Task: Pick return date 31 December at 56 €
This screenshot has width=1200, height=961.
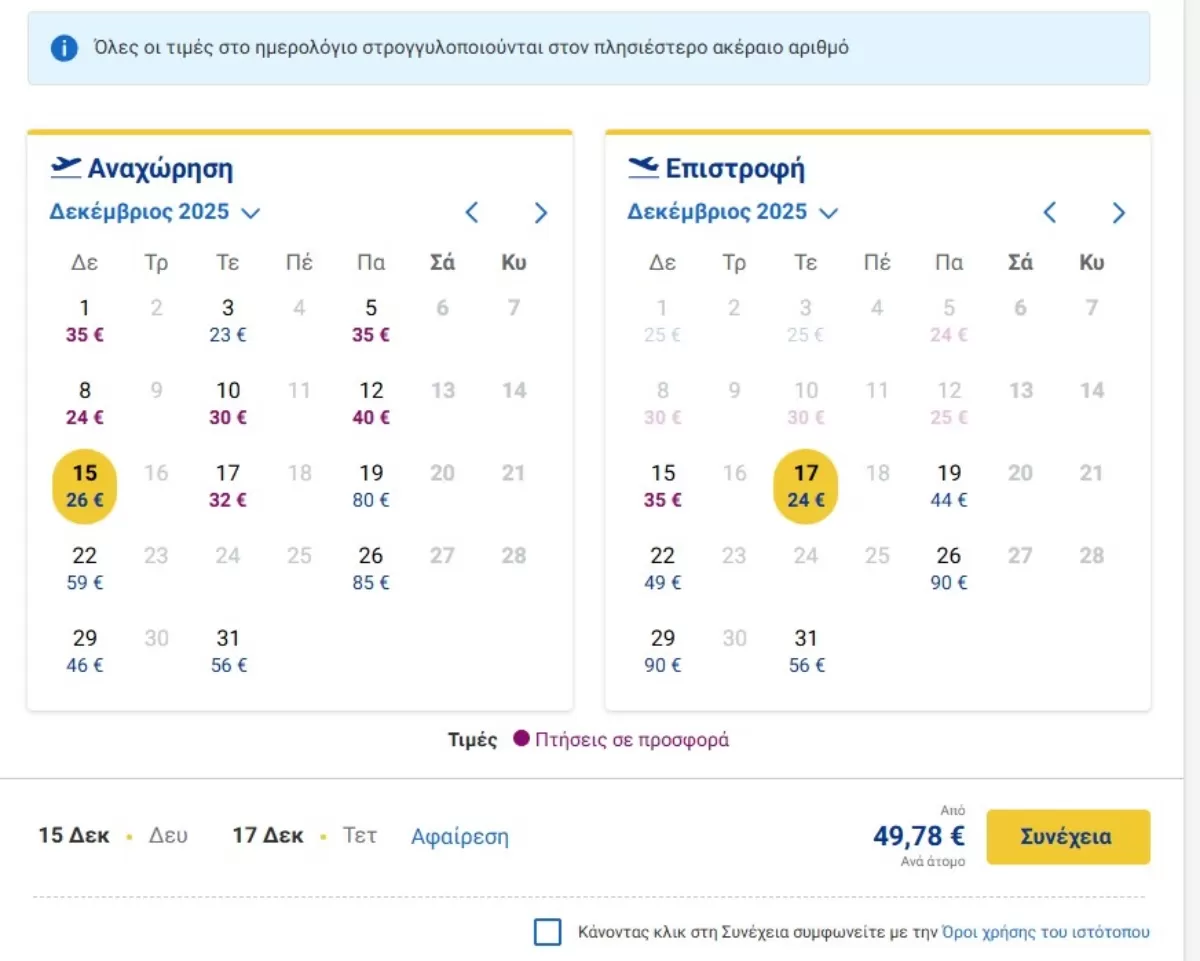Action: click(x=806, y=651)
